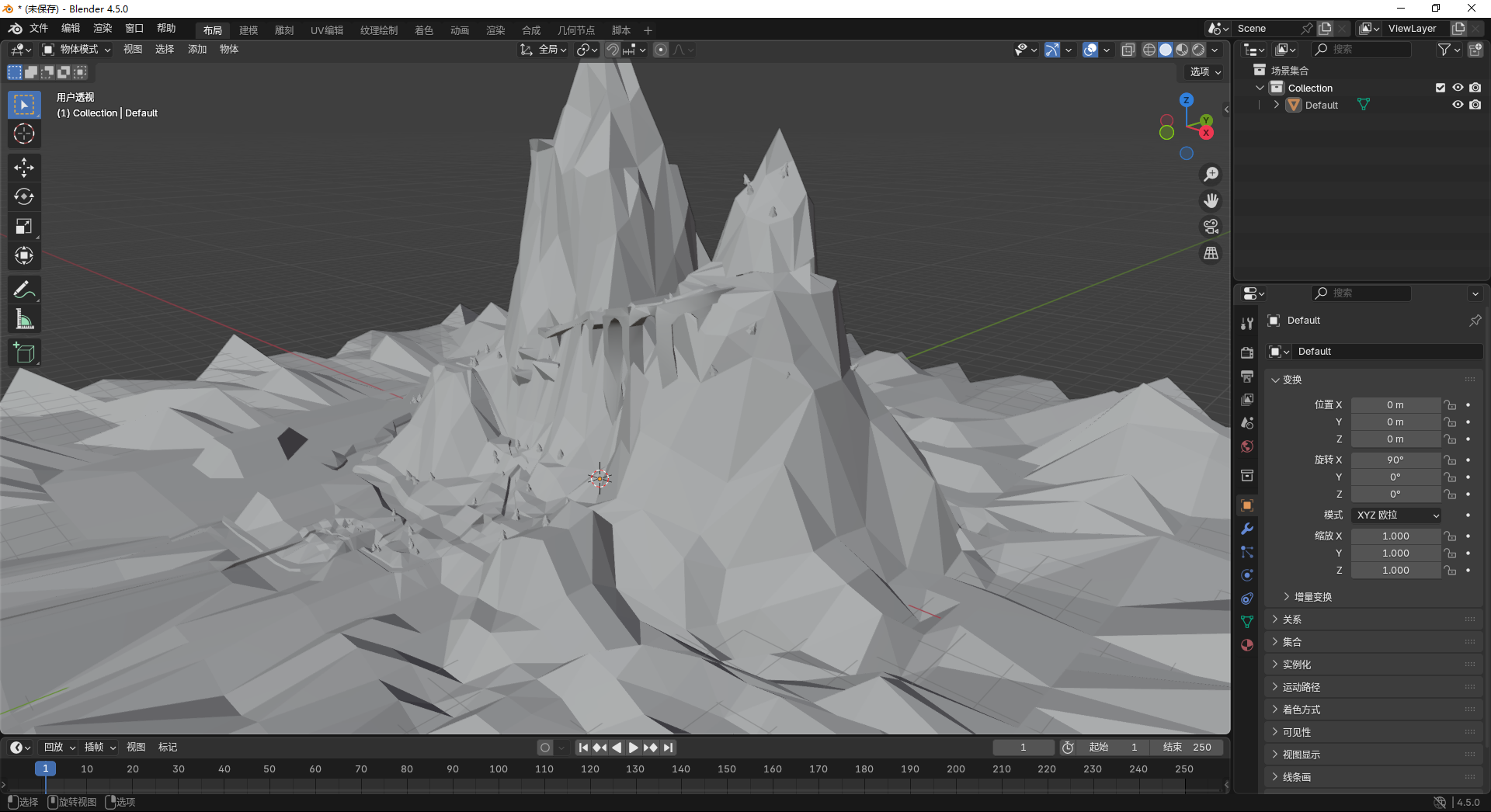Screen dimensions: 1491x812
Task: Open the Object Data mesh tab
Action: point(1247,622)
